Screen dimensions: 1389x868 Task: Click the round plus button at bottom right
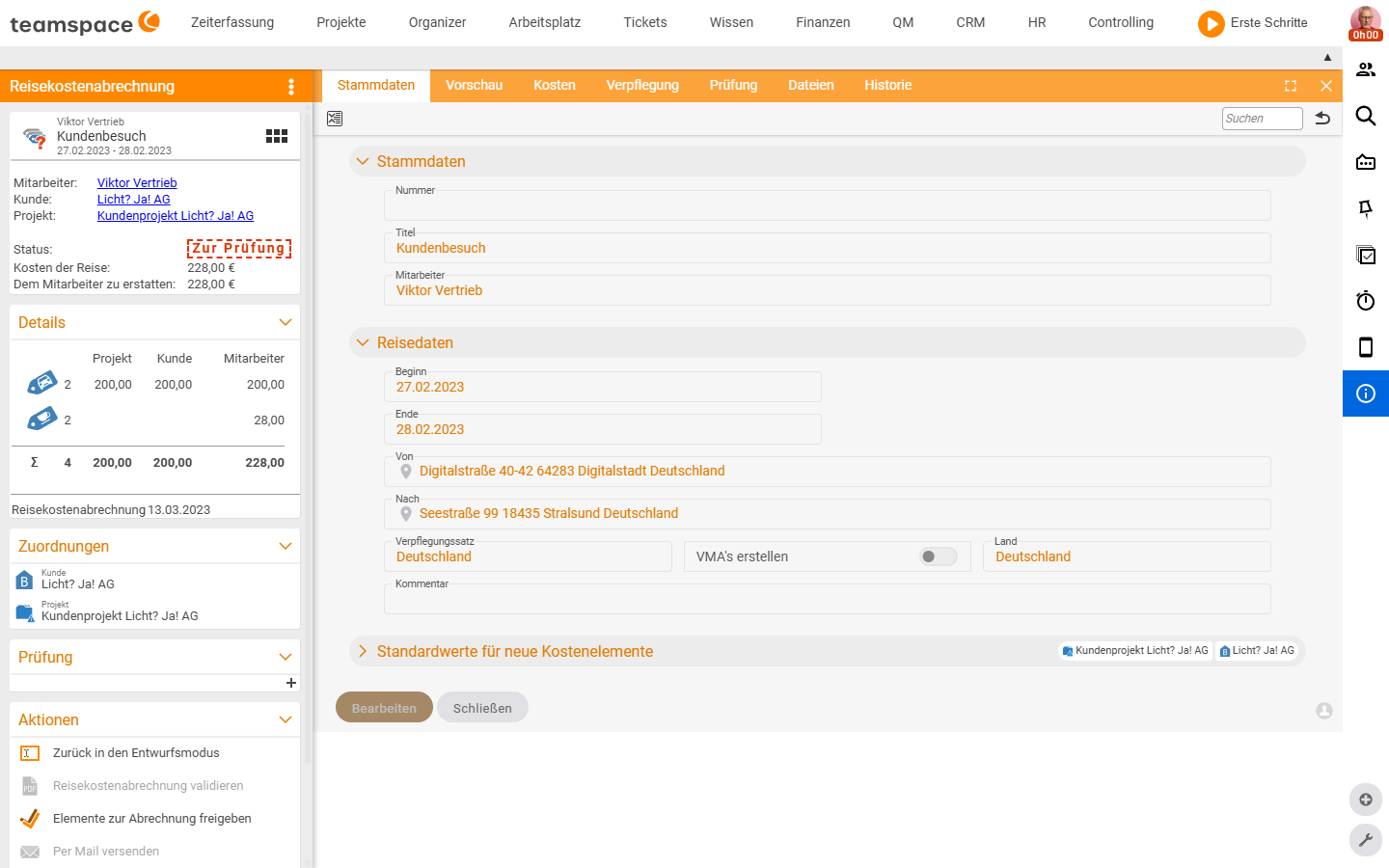tap(1366, 800)
